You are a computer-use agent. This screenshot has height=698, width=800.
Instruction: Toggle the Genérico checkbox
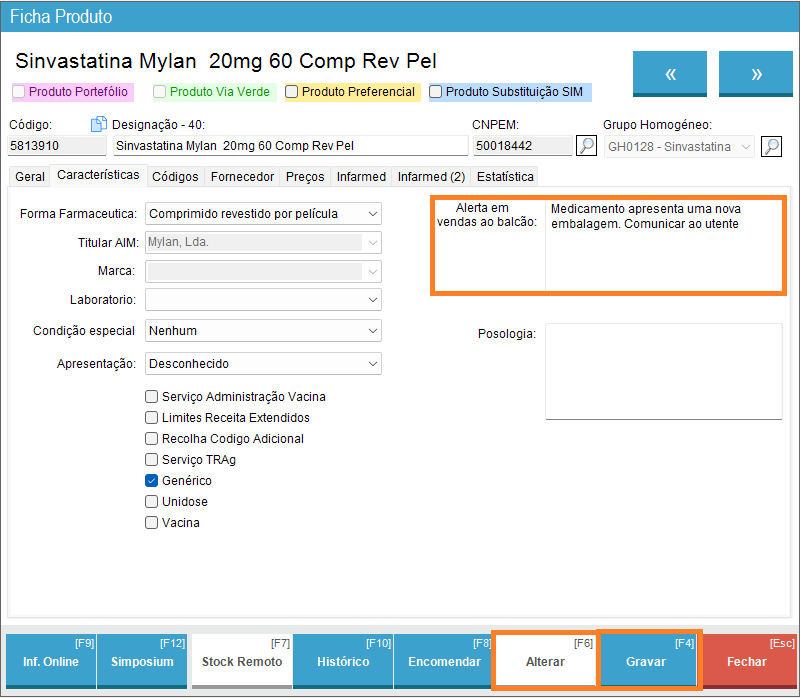pyautogui.click(x=152, y=481)
